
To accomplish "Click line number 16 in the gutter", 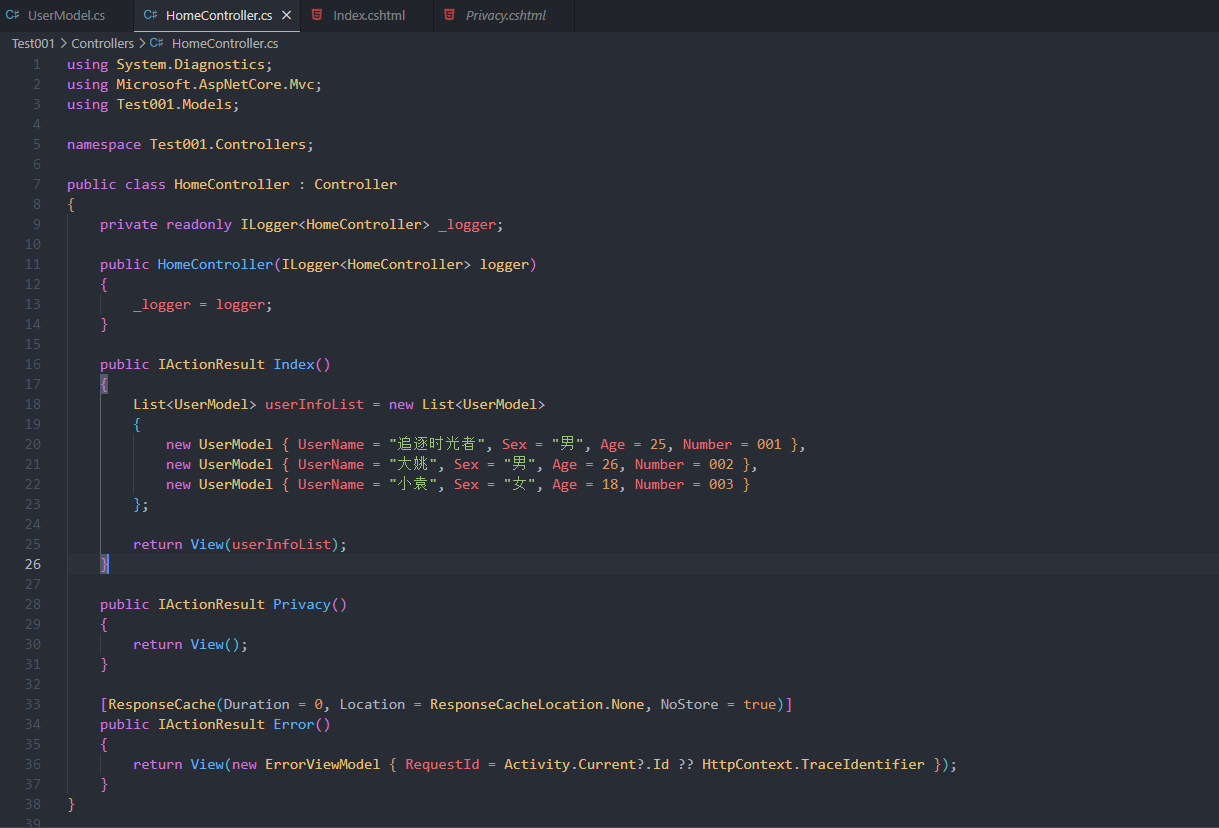I will click(x=35, y=364).
